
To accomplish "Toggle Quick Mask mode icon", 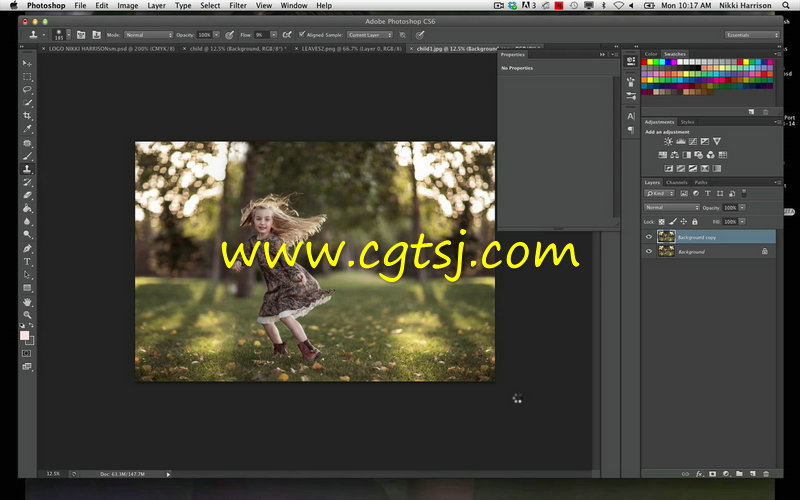I will 27,353.
